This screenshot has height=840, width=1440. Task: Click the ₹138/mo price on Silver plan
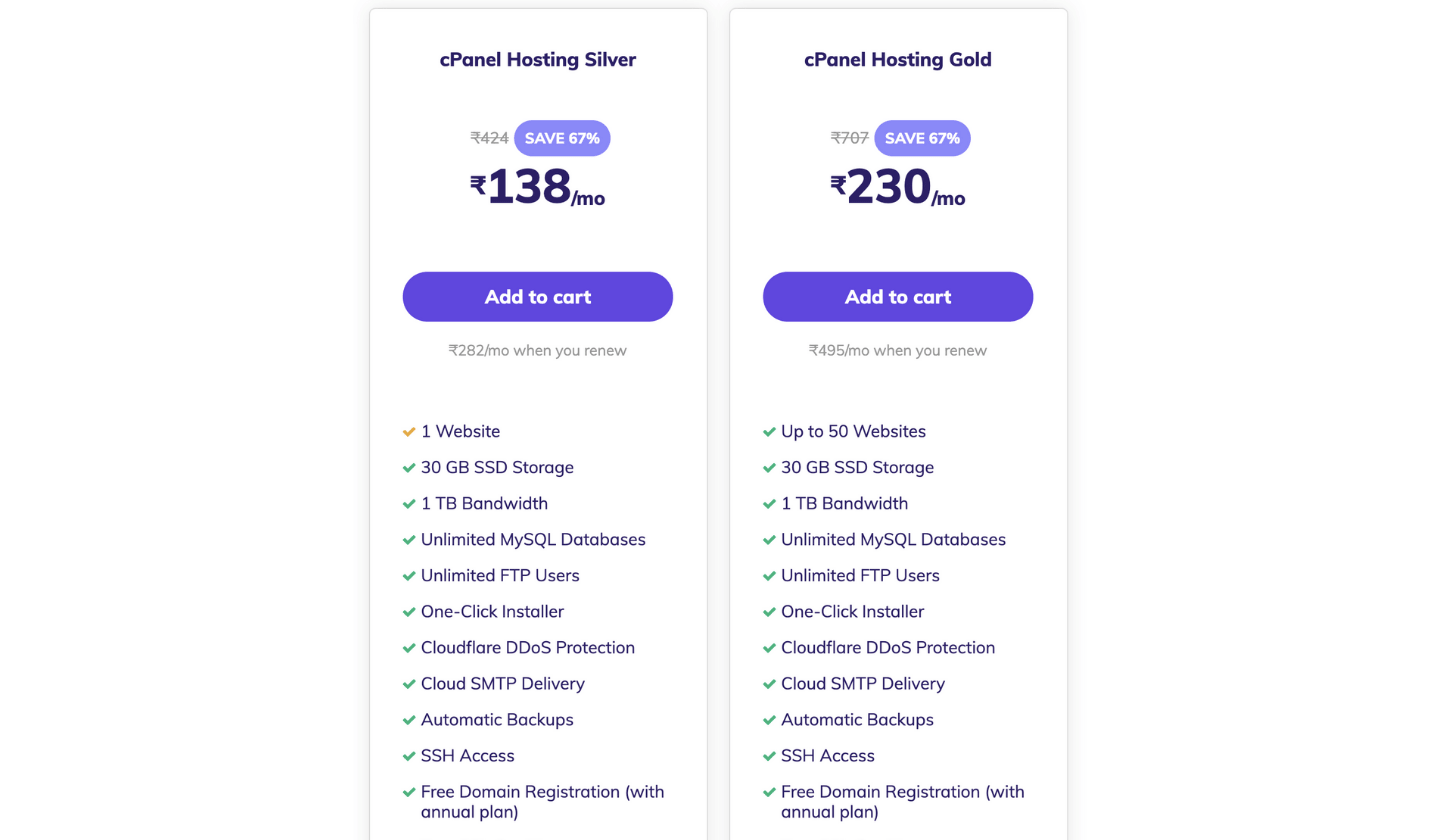538,187
